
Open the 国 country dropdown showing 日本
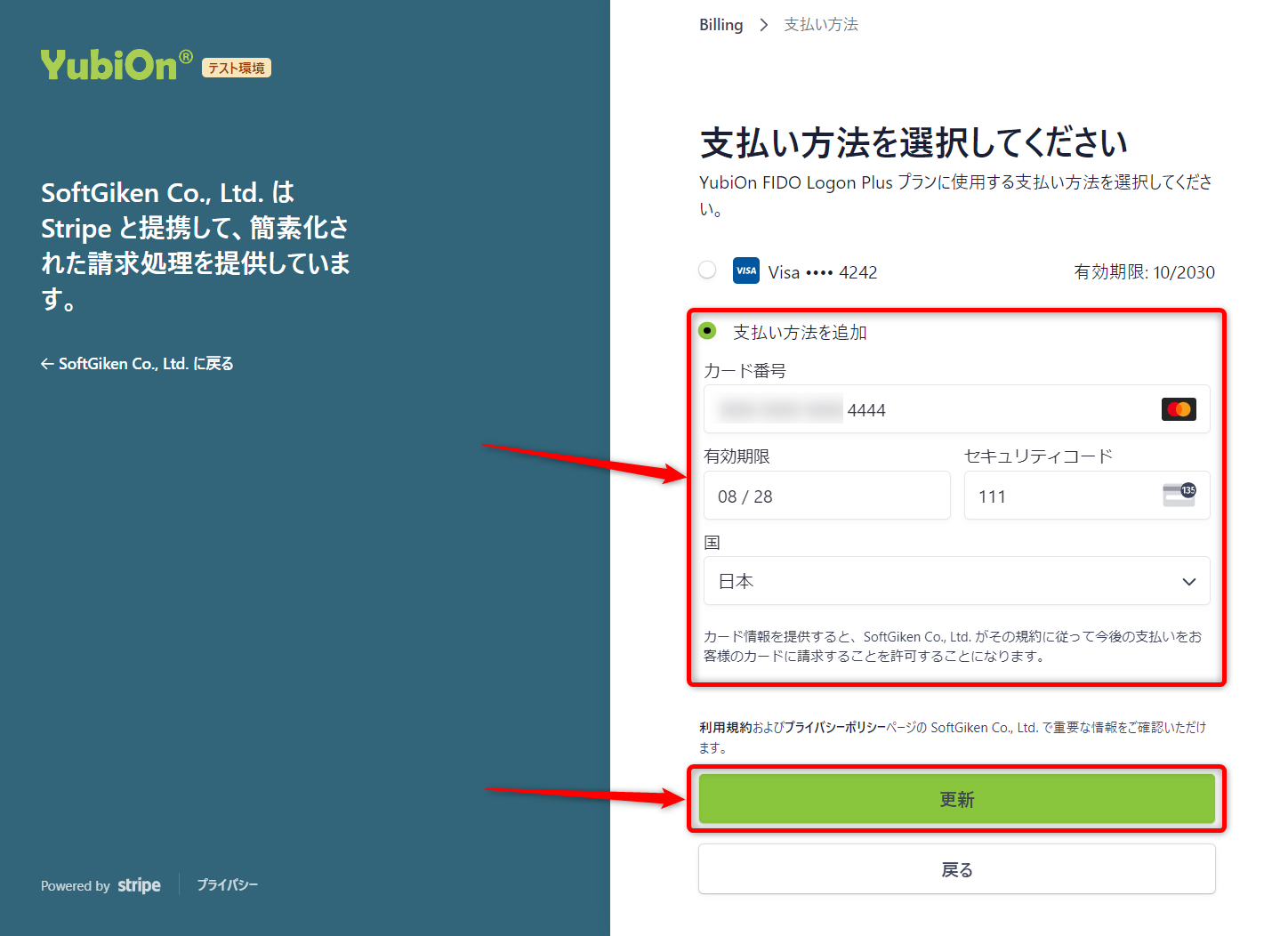pyautogui.click(x=956, y=581)
